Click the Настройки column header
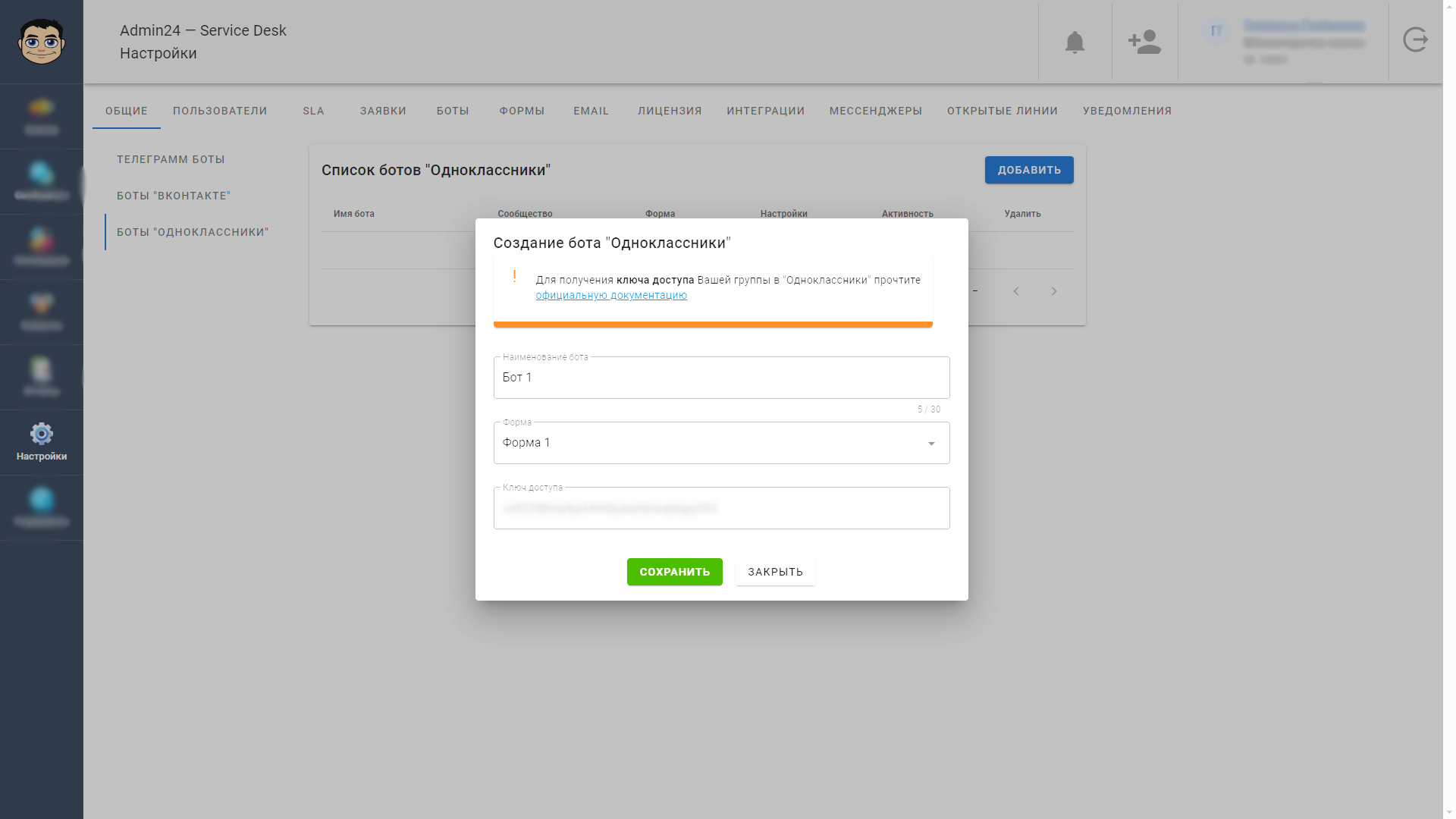The image size is (1456, 819). (783, 214)
